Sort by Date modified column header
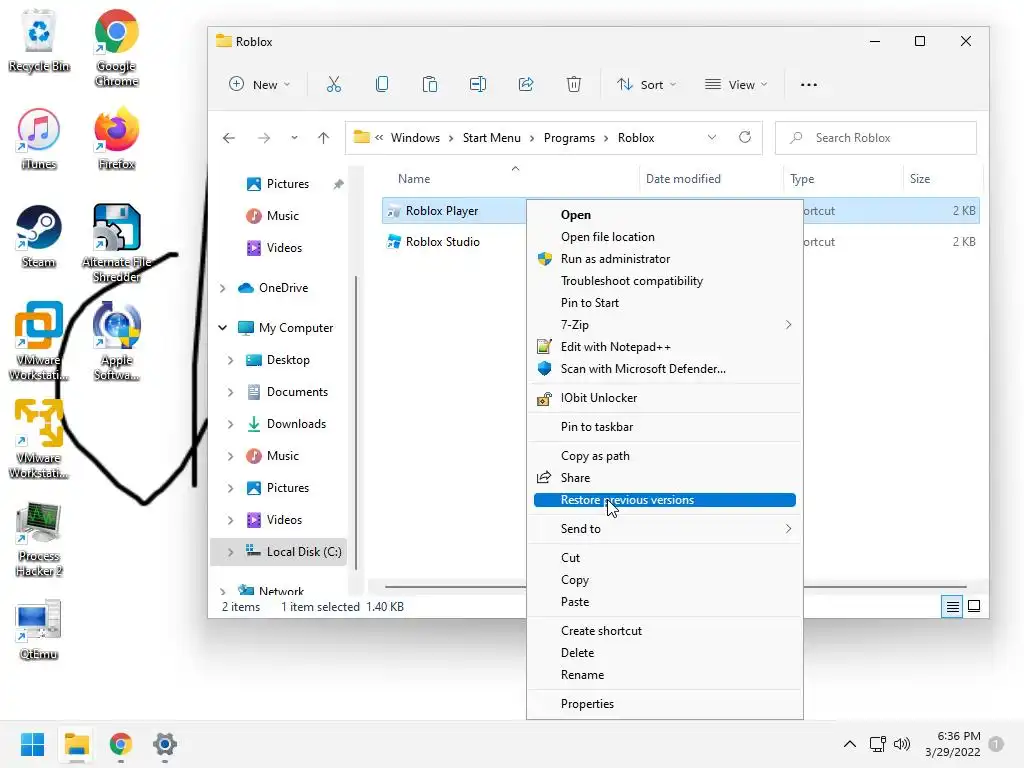The height and width of the screenshot is (768, 1024). pos(683,179)
